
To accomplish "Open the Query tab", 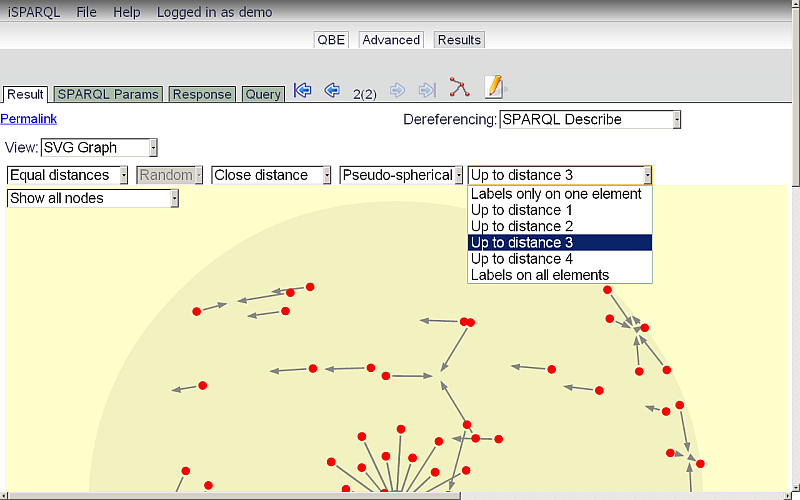I will pos(263,94).
